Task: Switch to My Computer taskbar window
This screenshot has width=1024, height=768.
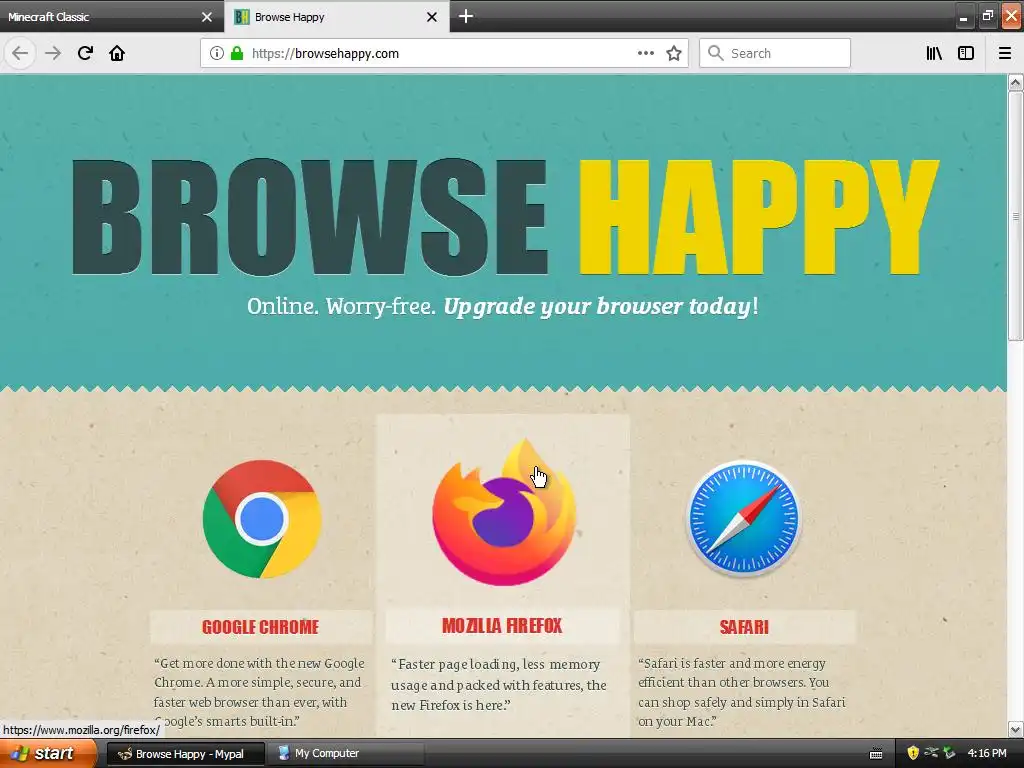Action: click(347, 754)
